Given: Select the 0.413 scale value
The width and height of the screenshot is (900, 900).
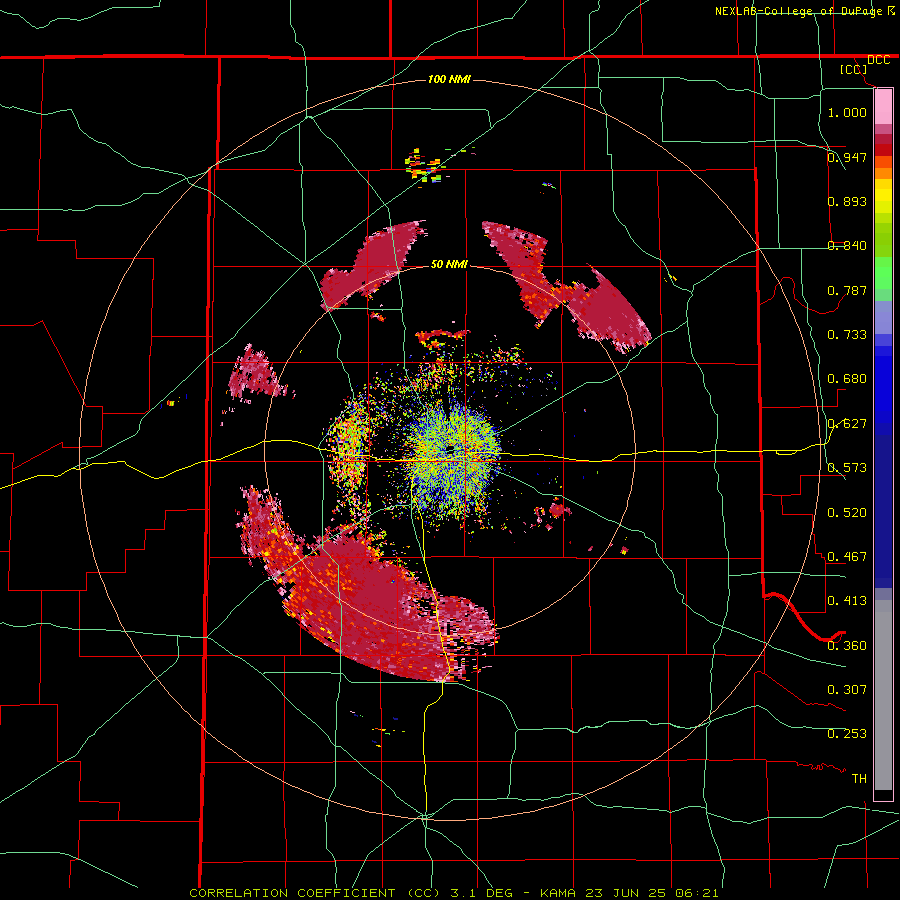Looking at the screenshot, I should point(847,601).
